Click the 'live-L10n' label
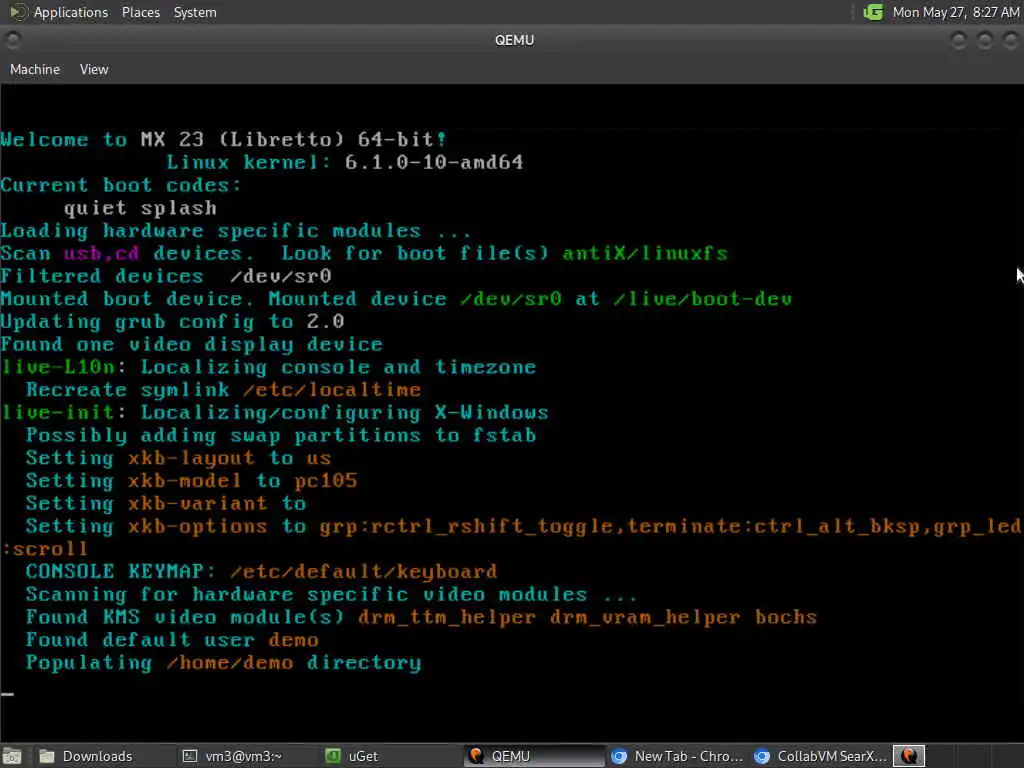 (57, 367)
